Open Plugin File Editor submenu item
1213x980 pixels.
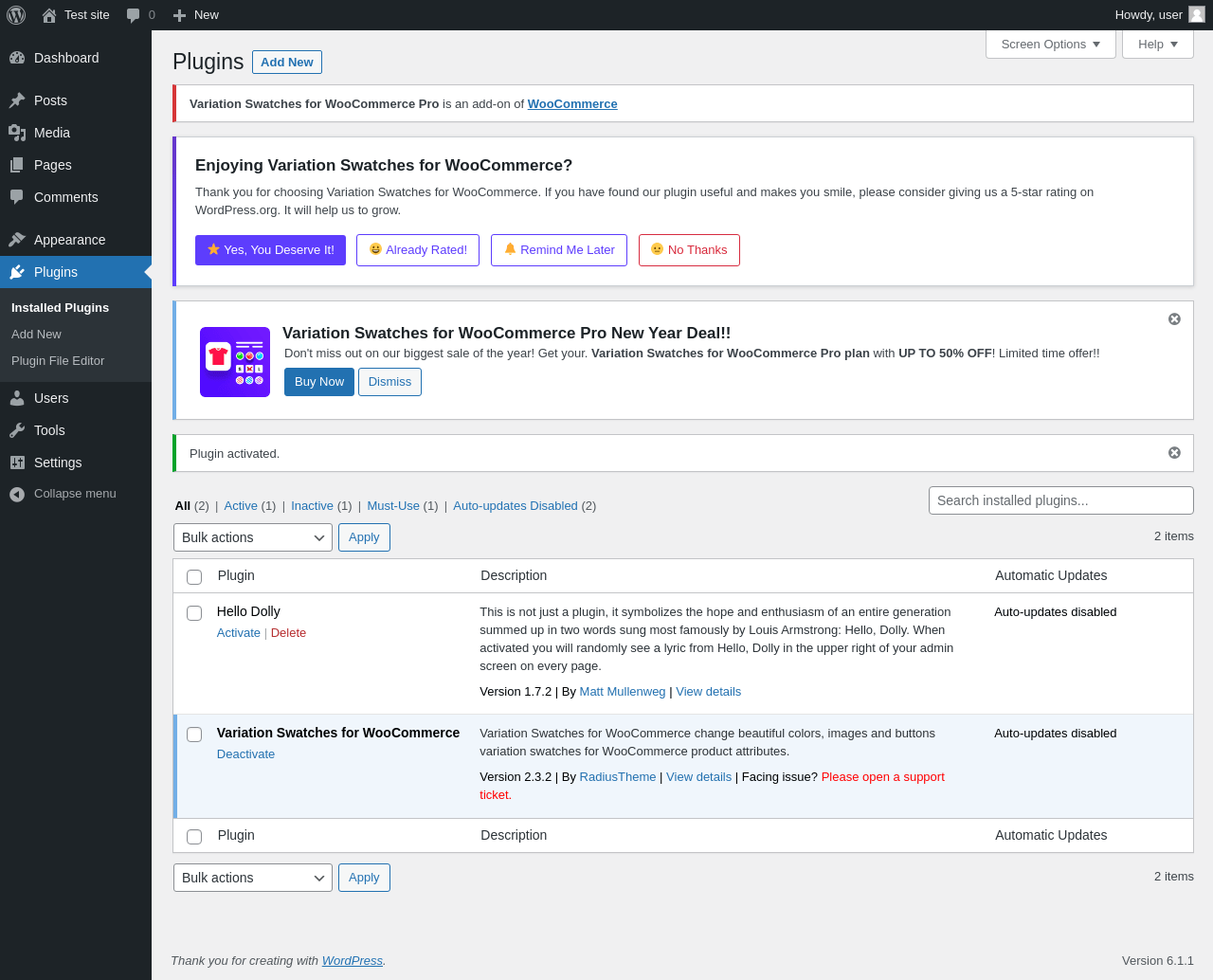point(58,361)
